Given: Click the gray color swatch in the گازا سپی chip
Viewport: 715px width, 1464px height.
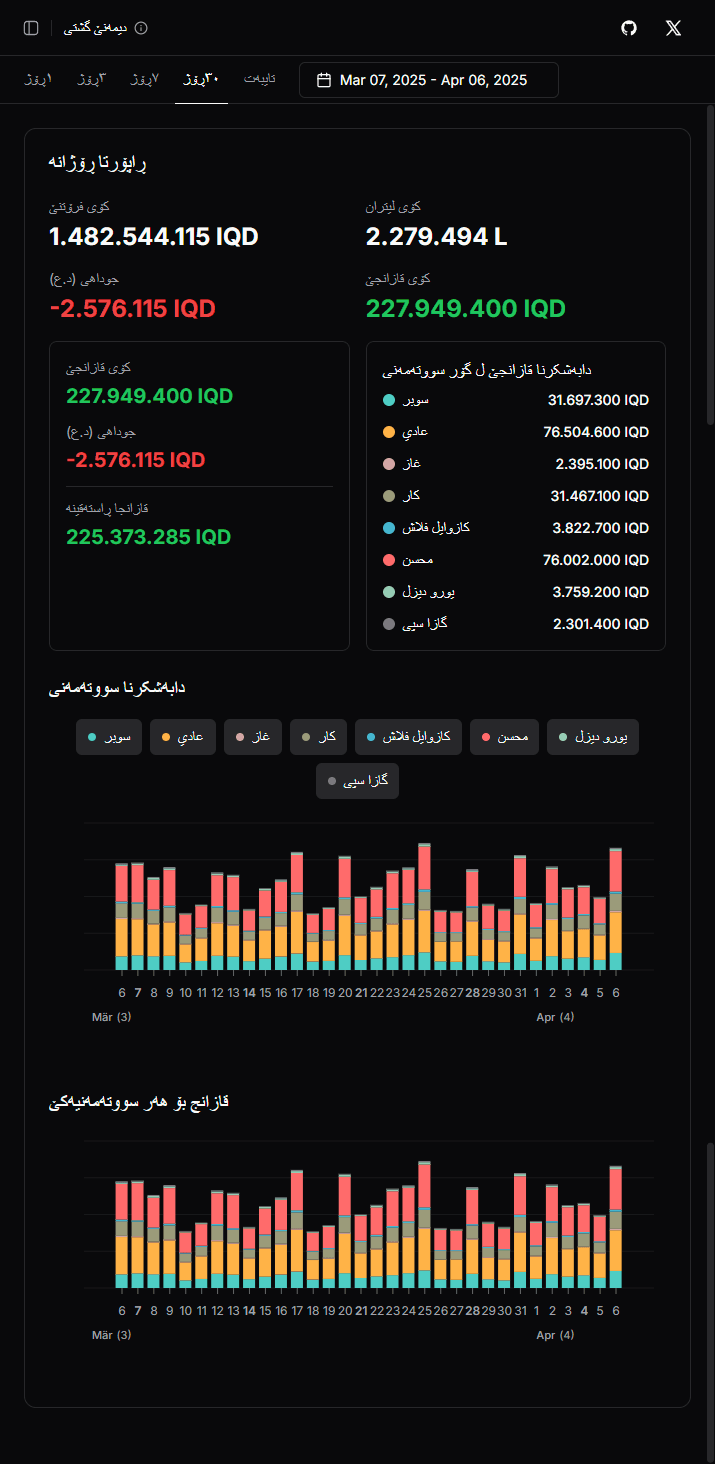Looking at the screenshot, I should coord(334,781).
